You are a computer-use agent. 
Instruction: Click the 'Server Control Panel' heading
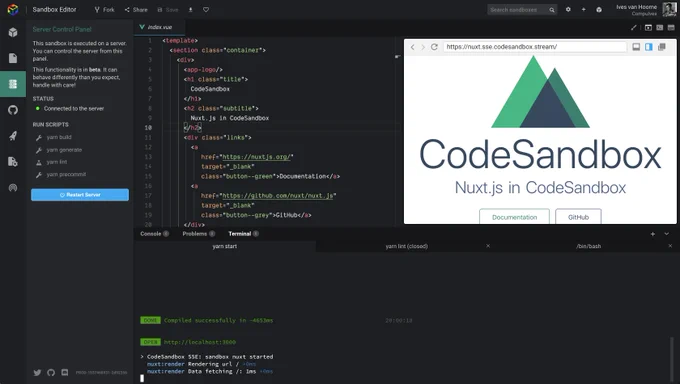tap(62, 30)
